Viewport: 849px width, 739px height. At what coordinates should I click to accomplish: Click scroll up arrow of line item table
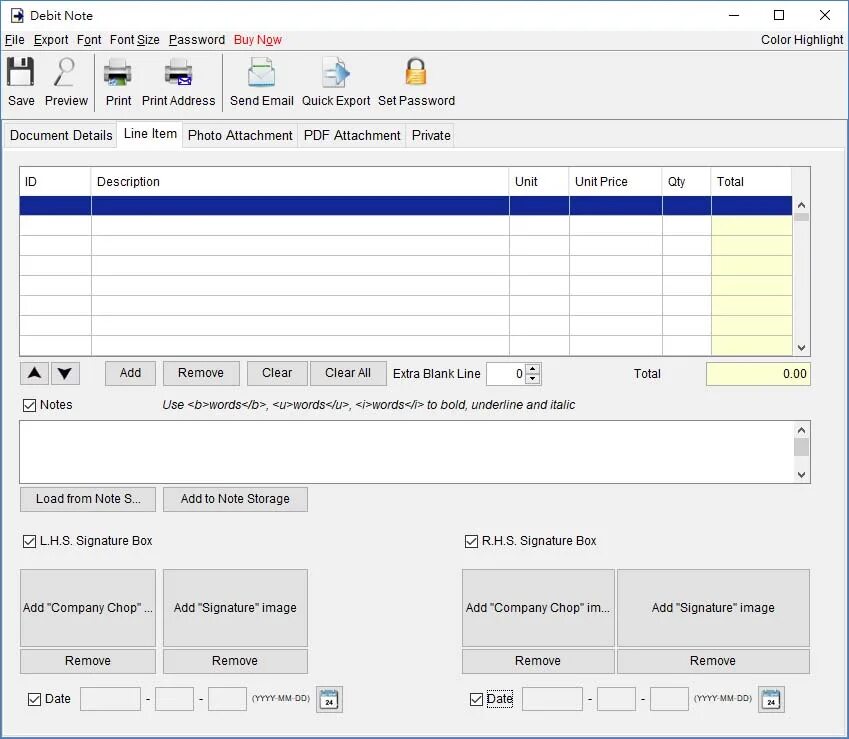coord(802,205)
